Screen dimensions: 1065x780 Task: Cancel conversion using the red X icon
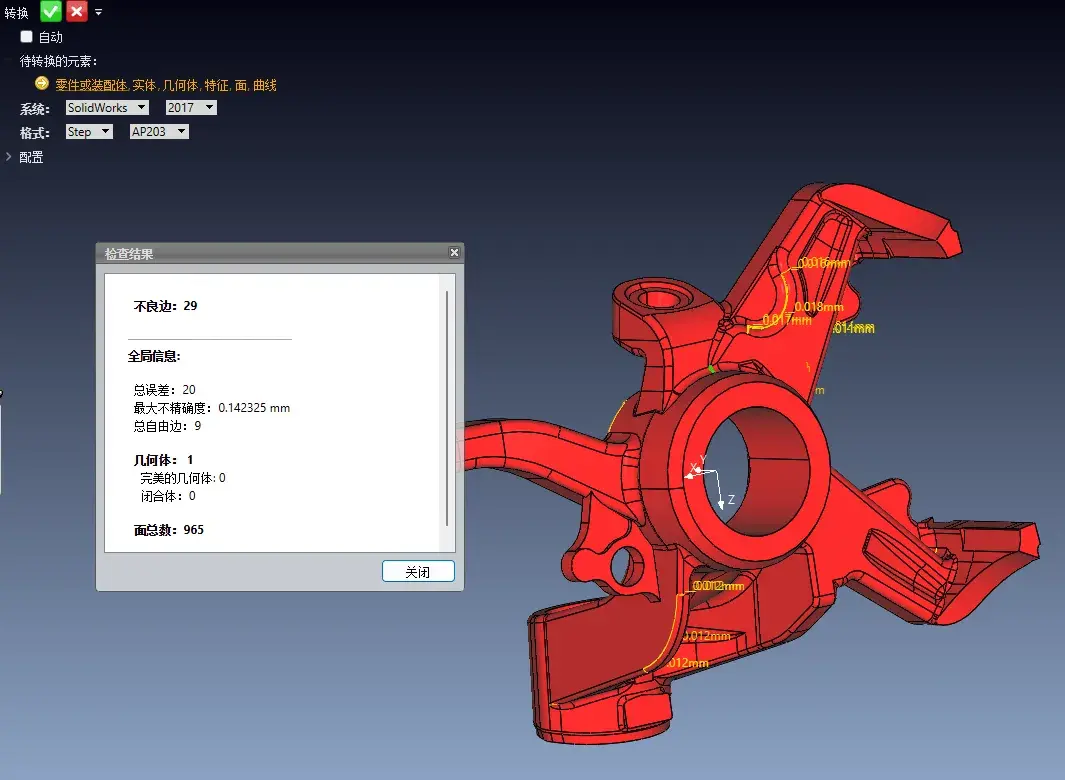76,11
